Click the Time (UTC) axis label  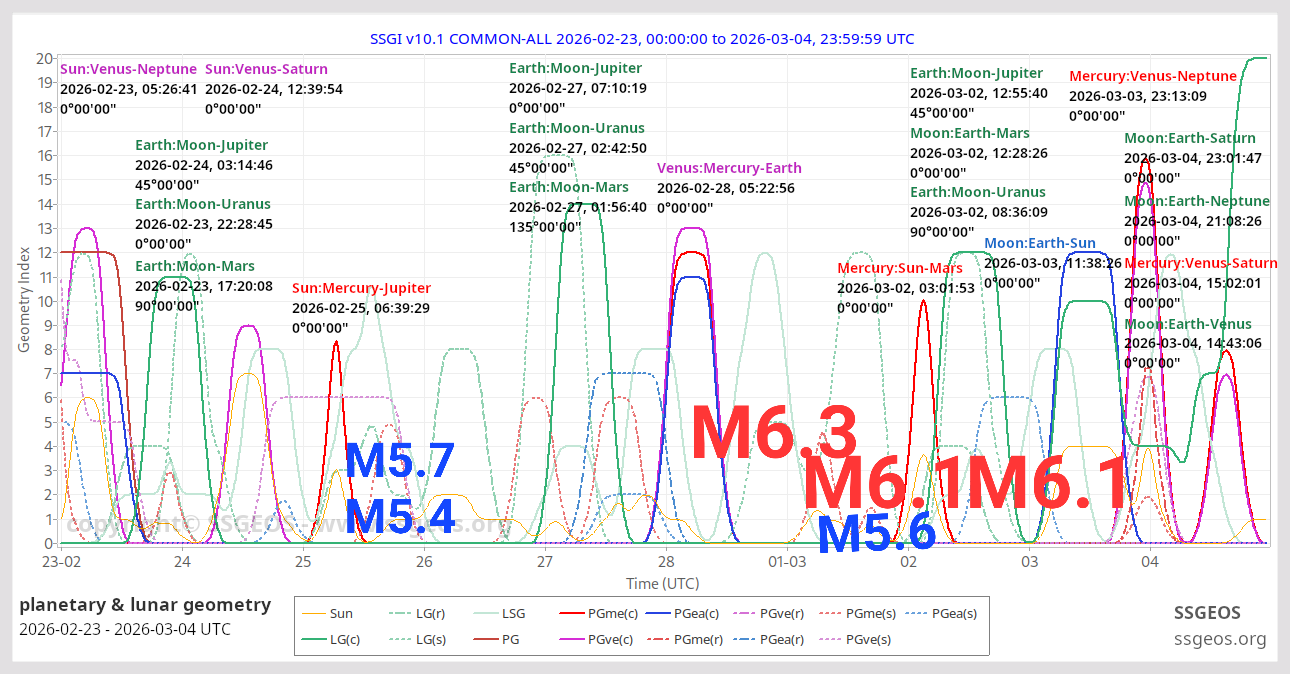click(661, 583)
